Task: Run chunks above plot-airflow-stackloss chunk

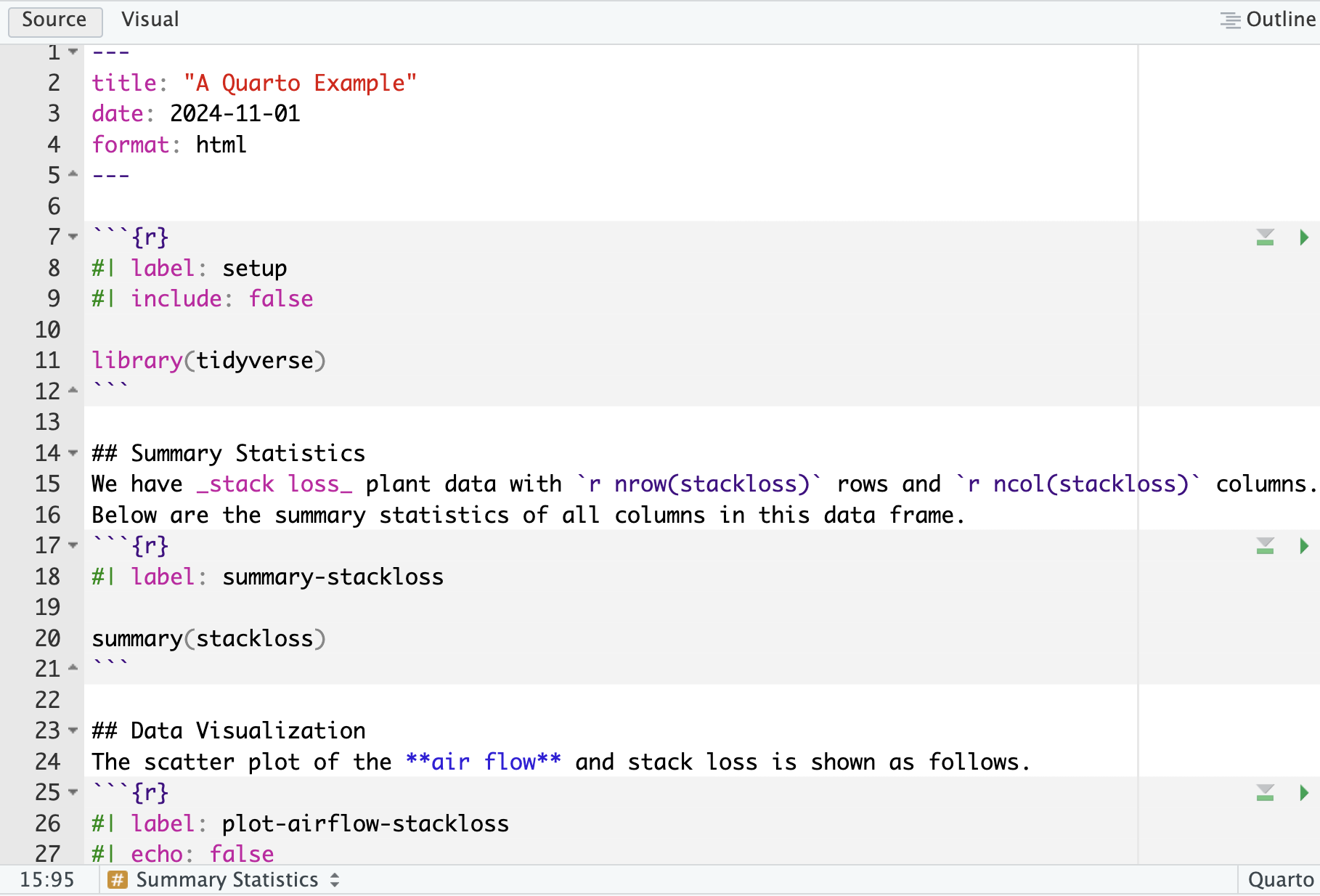Action: (1265, 793)
